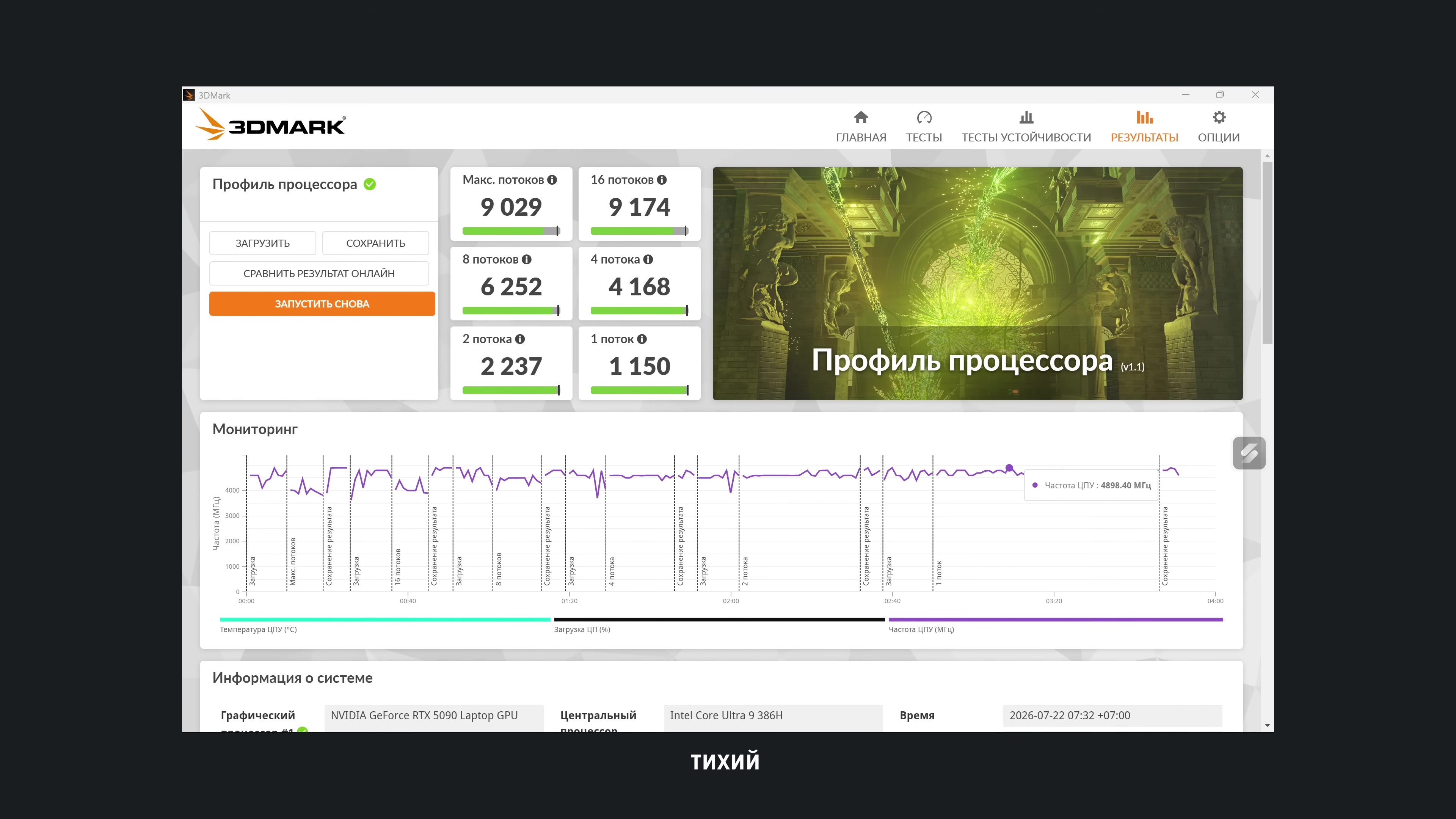
Task: Click the 1 поток score bar
Action: 640,390
